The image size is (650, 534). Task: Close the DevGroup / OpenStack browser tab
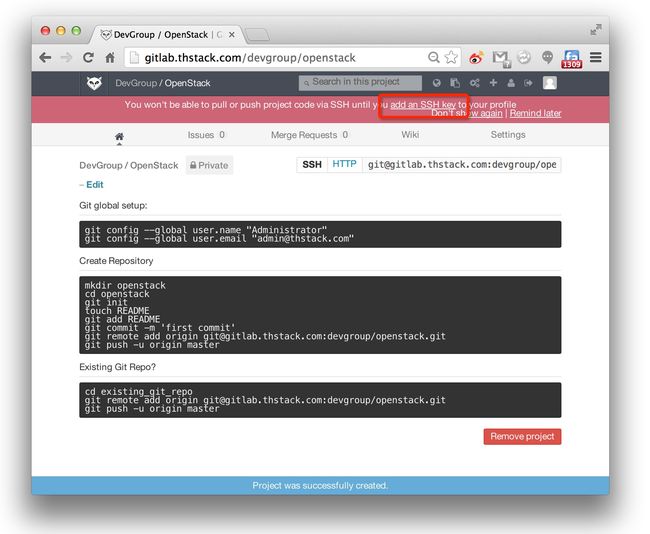pos(232,35)
